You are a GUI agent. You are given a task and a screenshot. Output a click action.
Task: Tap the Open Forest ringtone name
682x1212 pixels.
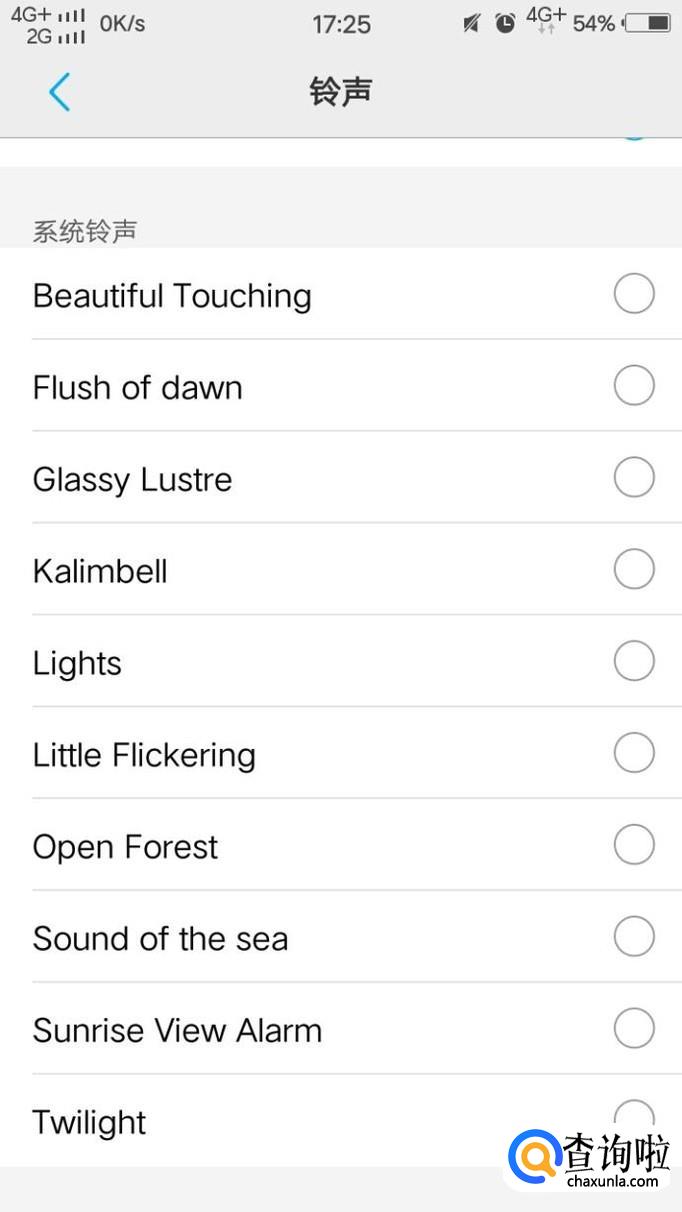(125, 847)
